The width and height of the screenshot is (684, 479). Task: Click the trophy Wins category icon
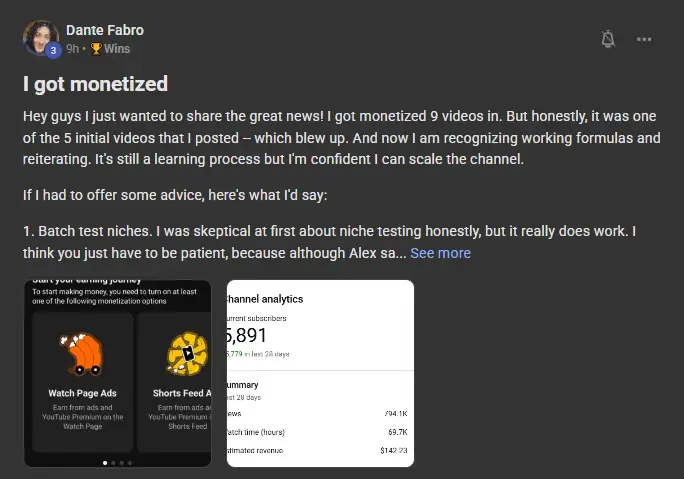[x=96, y=48]
